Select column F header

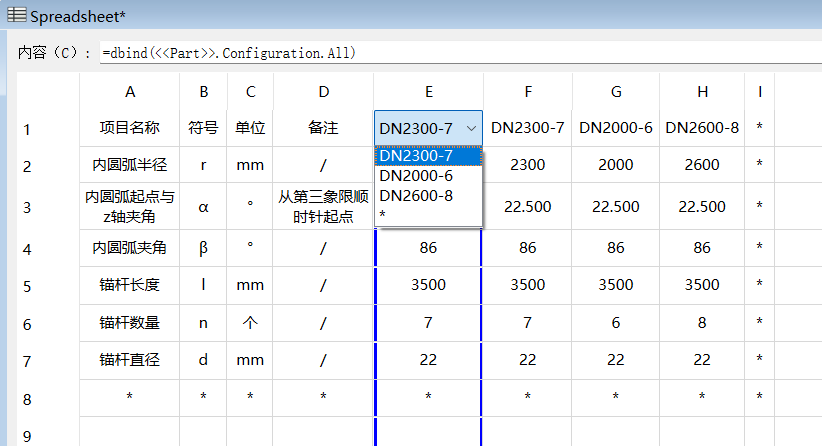coord(528,92)
